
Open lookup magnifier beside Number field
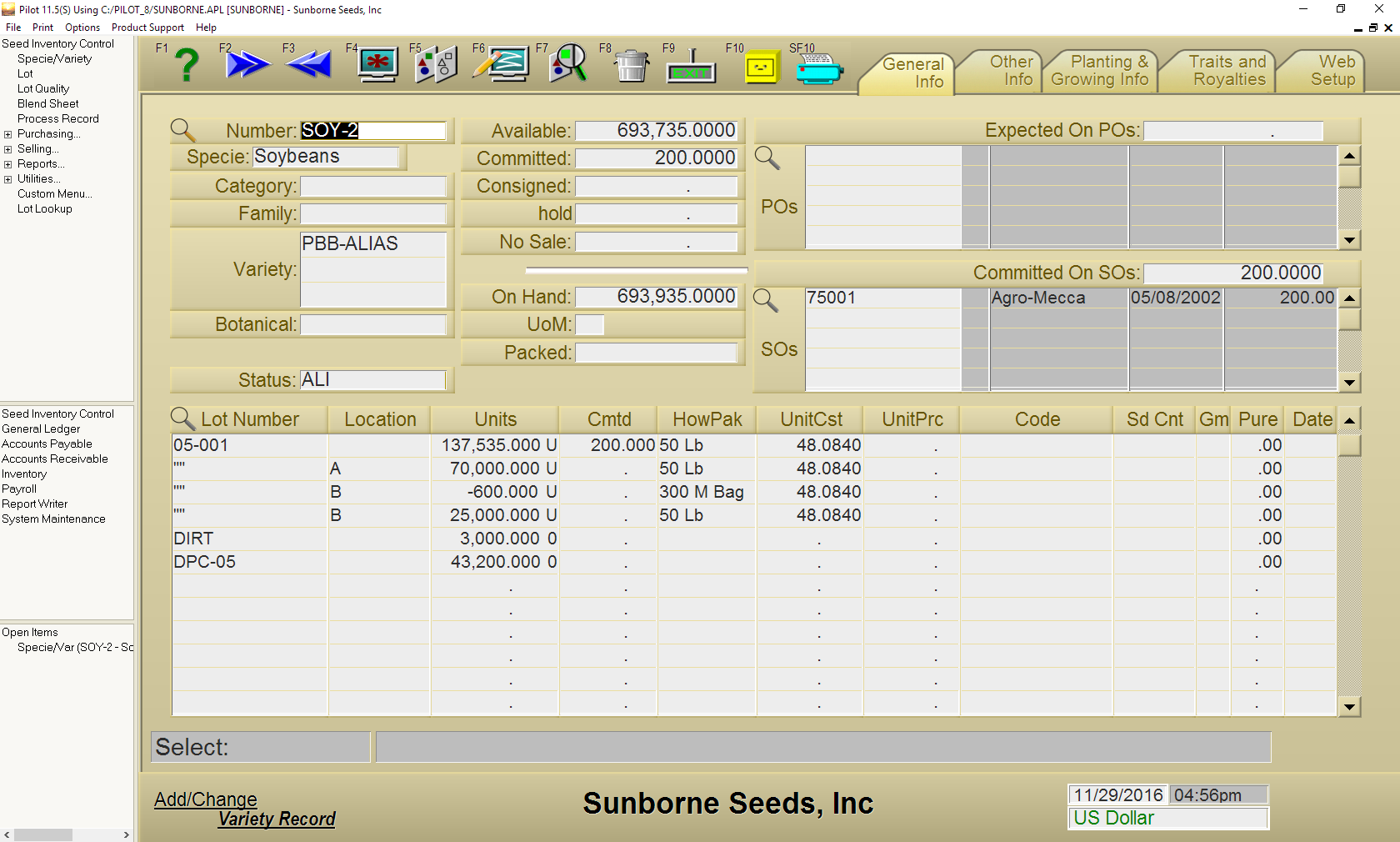point(182,130)
